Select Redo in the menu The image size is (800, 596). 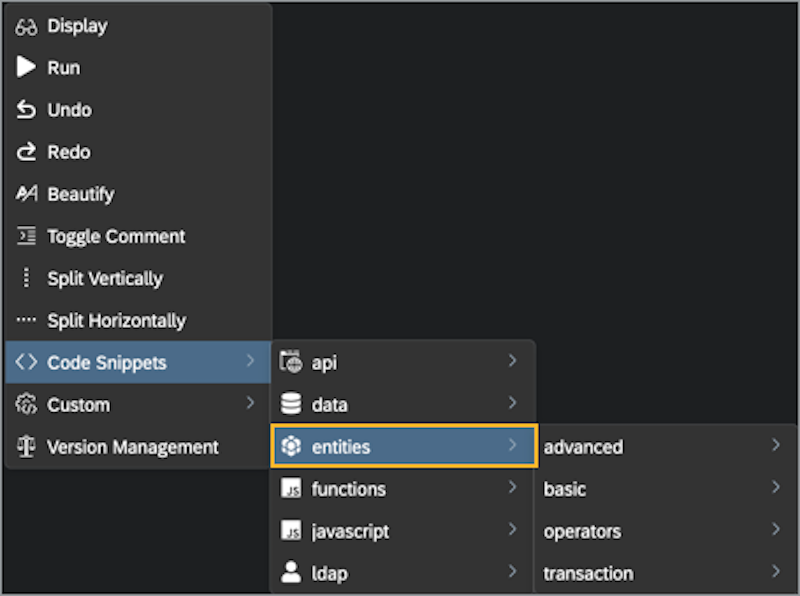tap(138, 152)
